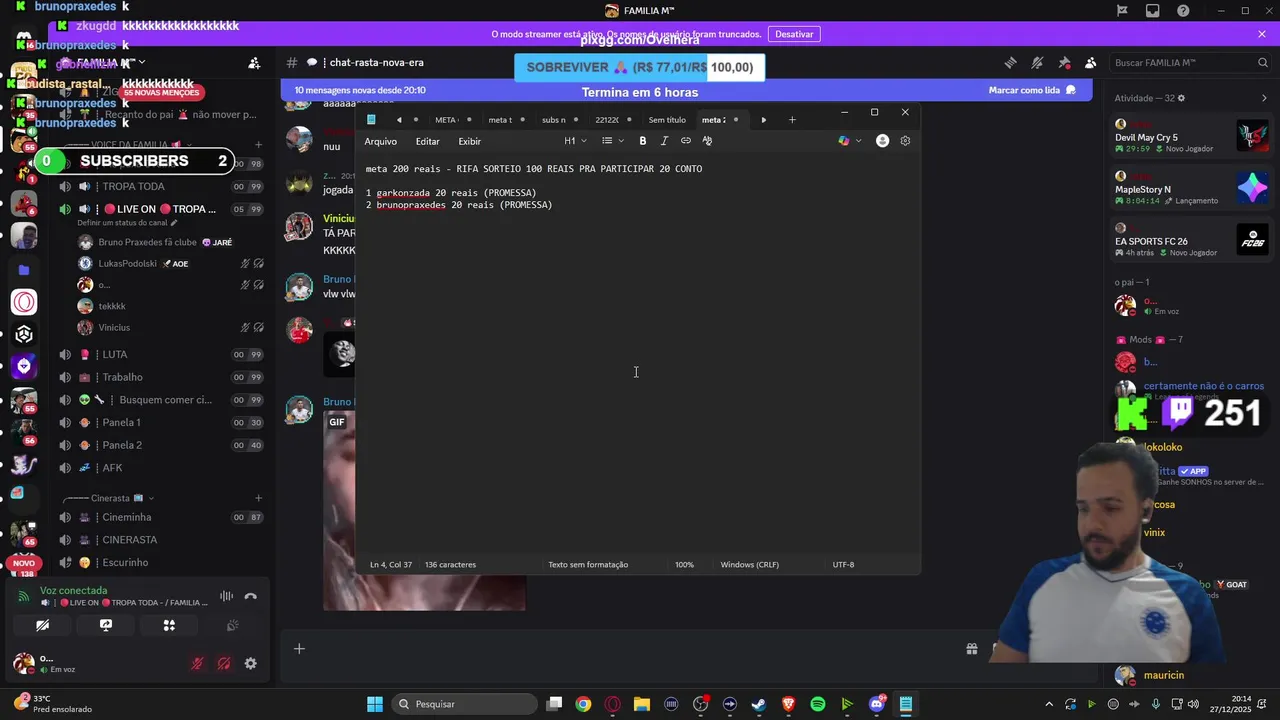Click the 'Windows (CRLF)' line ending
Screen dimensions: 1280x720
pos(749,565)
